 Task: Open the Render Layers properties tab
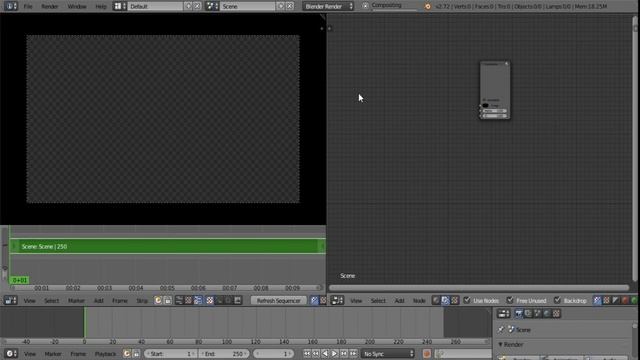(x=528, y=313)
